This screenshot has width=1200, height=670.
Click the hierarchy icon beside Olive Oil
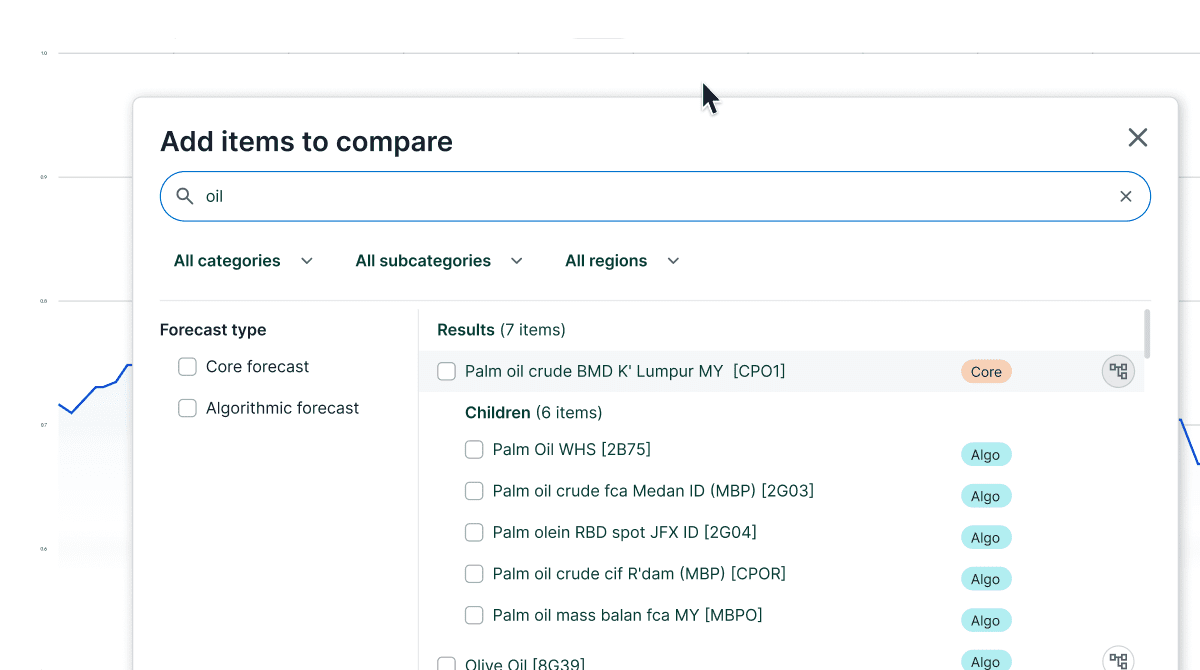pyautogui.click(x=1118, y=660)
